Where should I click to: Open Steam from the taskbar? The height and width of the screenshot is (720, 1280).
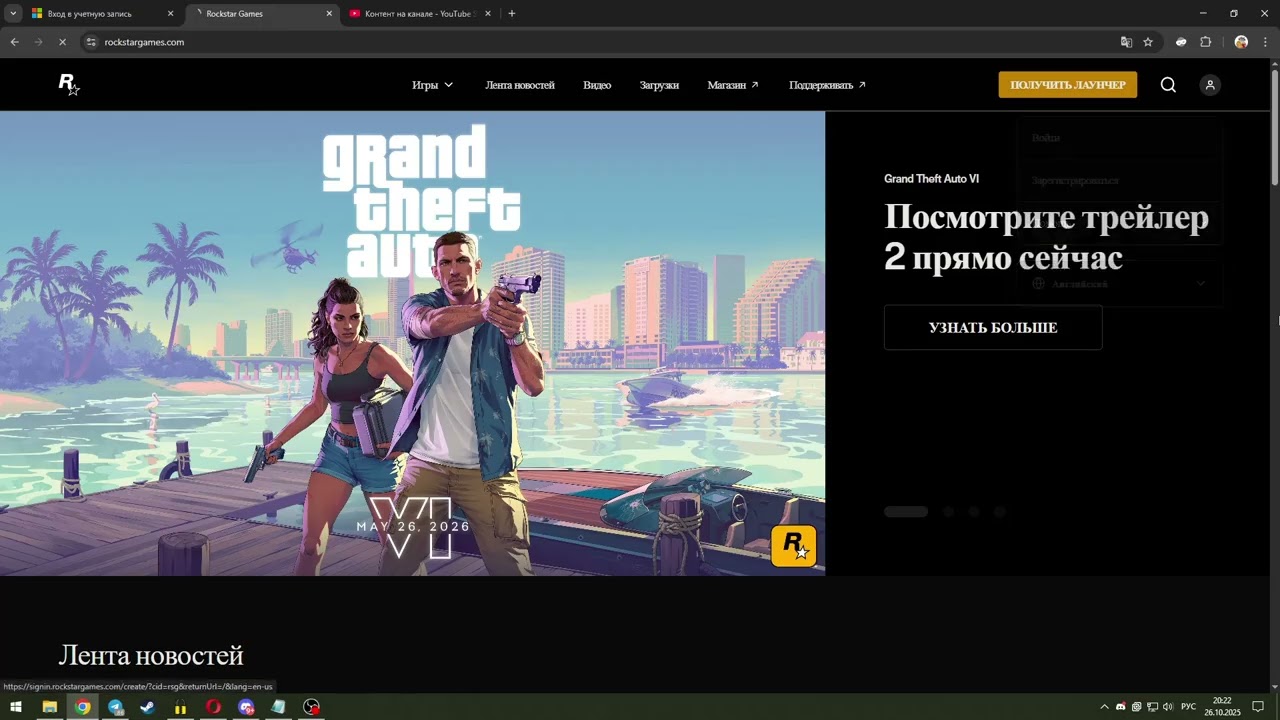pos(148,707)
